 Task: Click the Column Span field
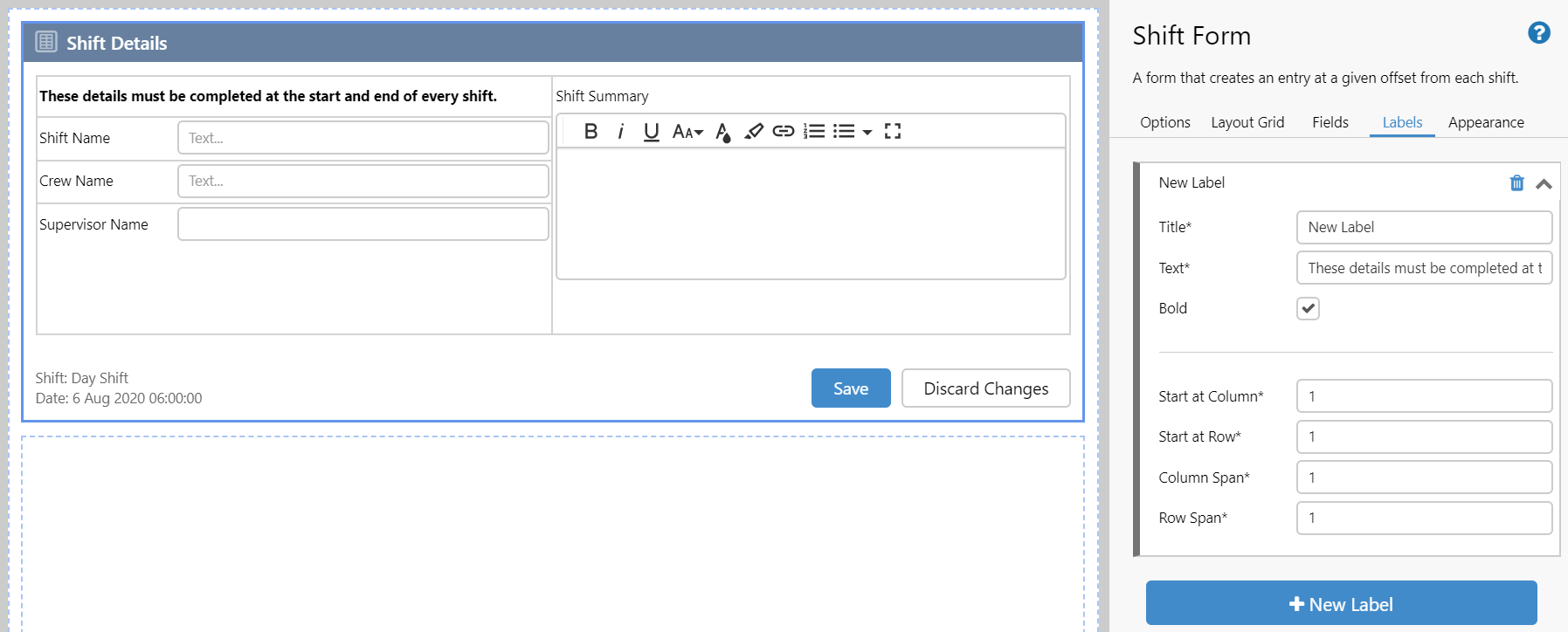1424,477
